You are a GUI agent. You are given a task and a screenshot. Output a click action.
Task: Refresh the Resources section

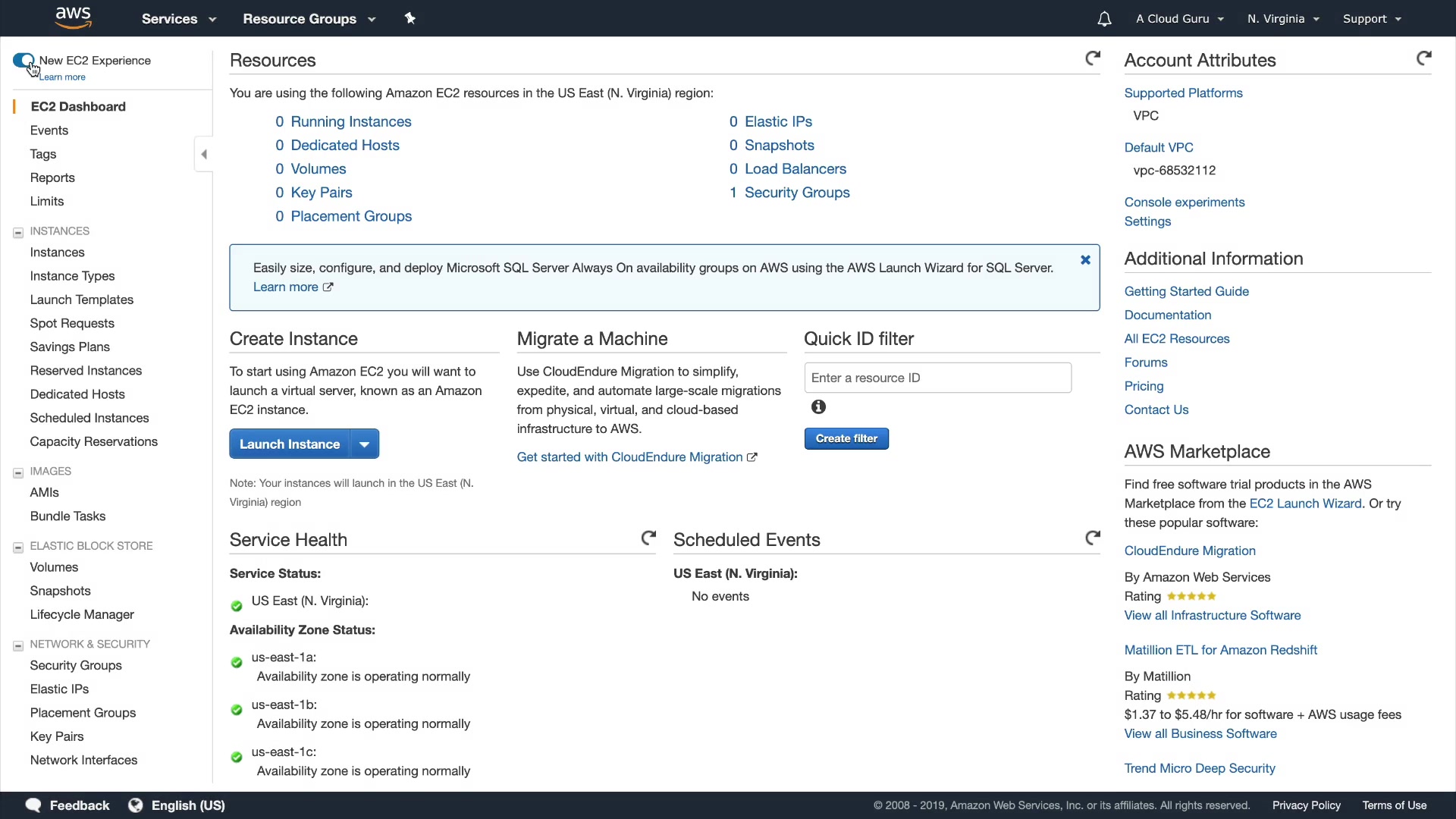pos(1092,58)
